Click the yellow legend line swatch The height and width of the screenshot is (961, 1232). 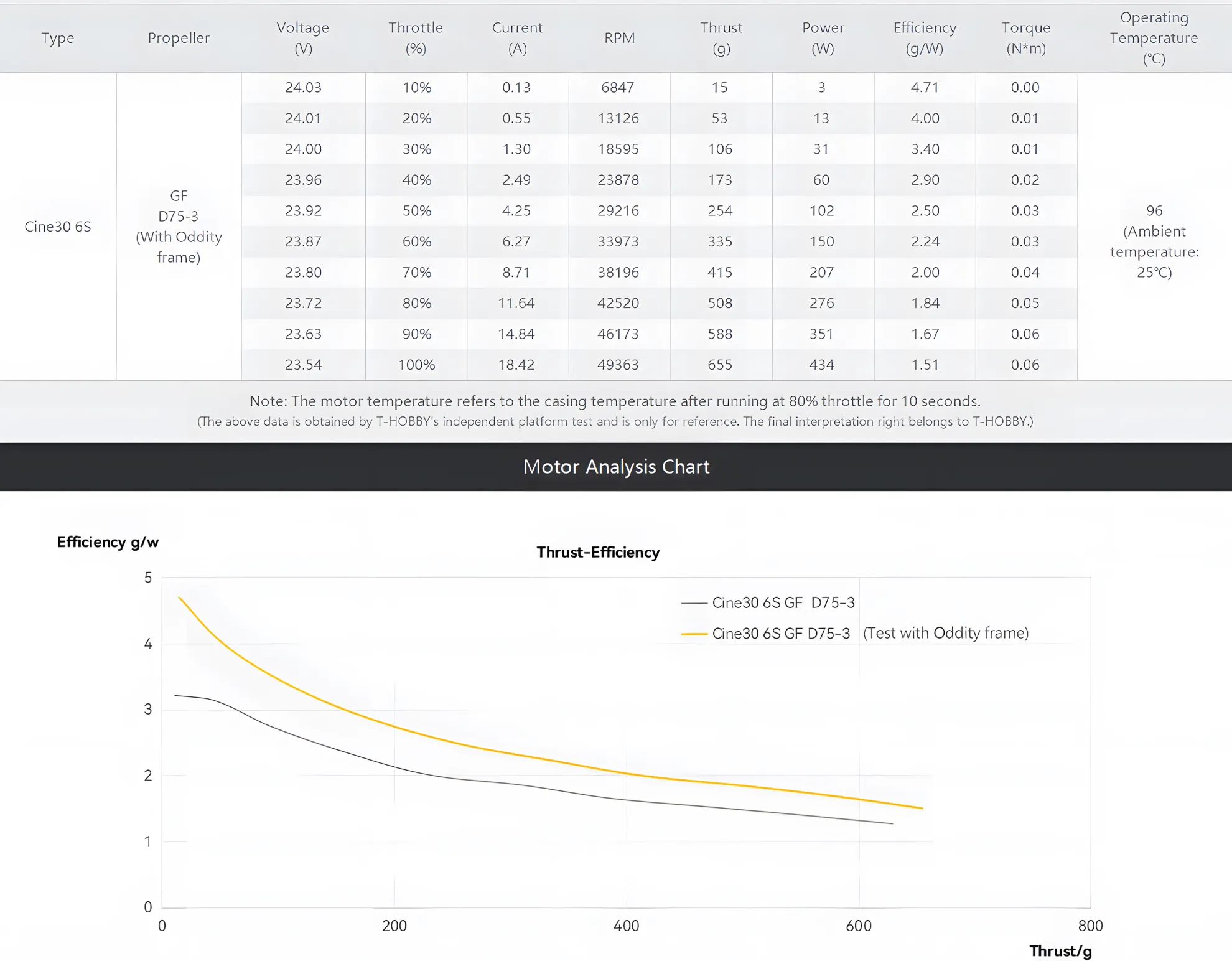click(x=694, y=634)
